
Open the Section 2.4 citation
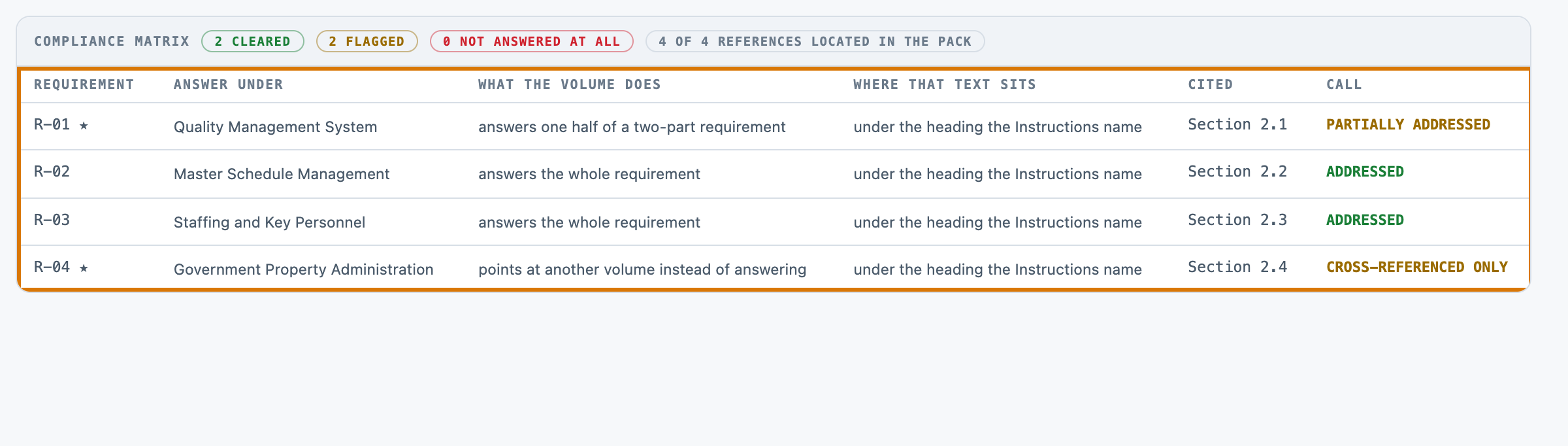[x=1237, y=267]
